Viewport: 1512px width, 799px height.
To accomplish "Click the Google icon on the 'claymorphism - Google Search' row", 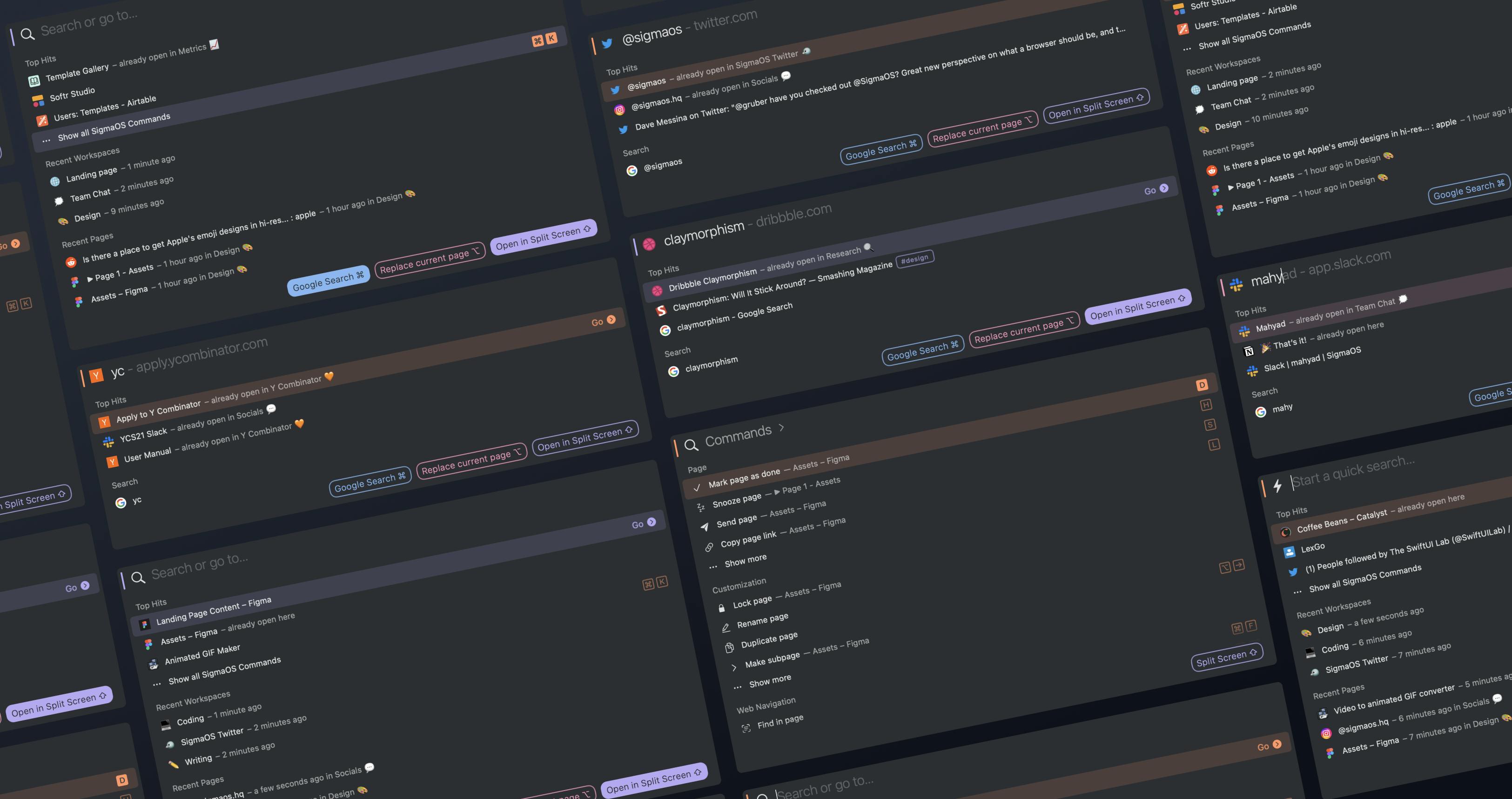I will [665, 330].
